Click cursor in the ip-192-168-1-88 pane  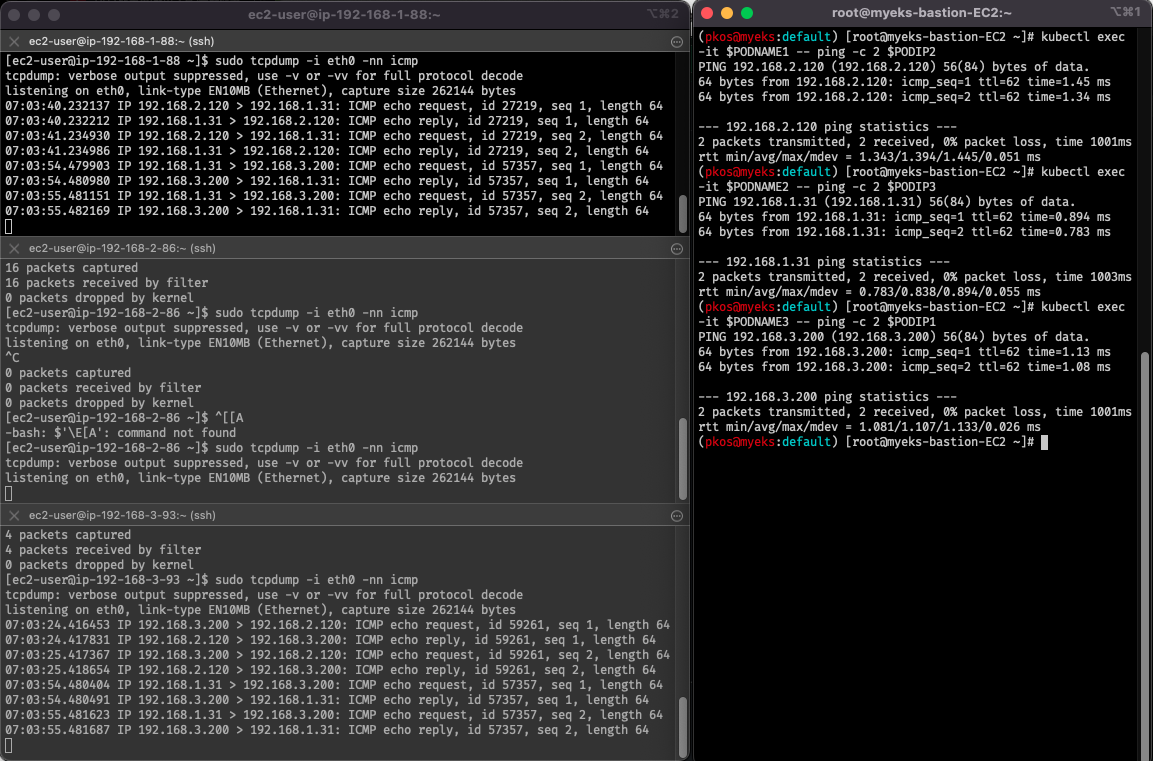point(9,226)
